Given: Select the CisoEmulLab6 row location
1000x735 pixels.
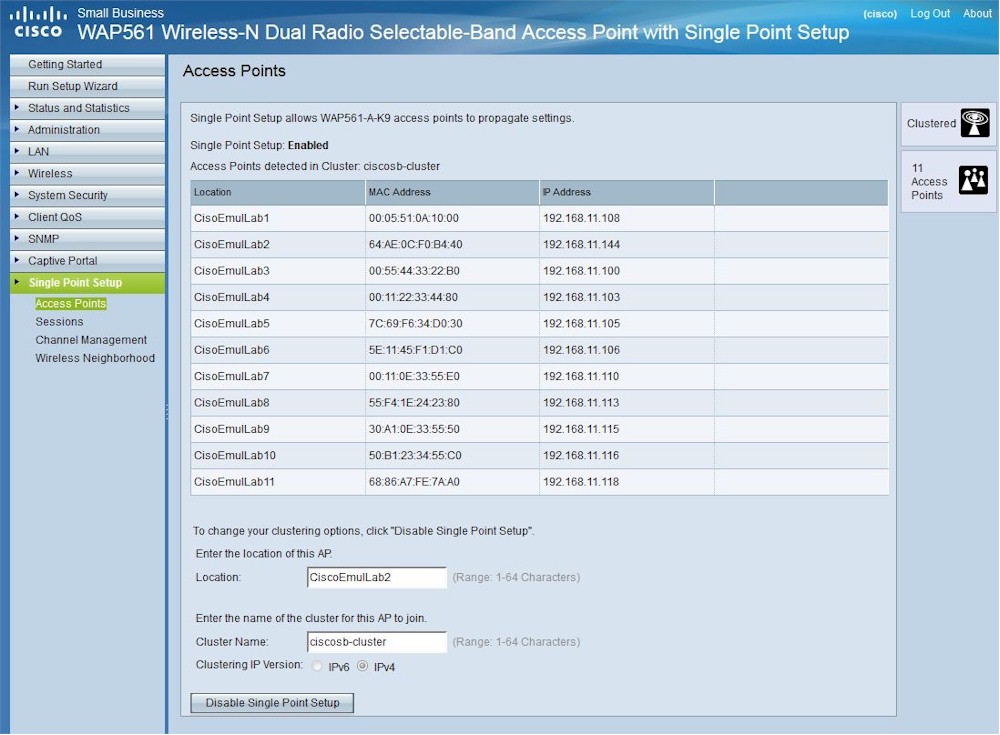Looking at the screenshot, I should [232, 350].
